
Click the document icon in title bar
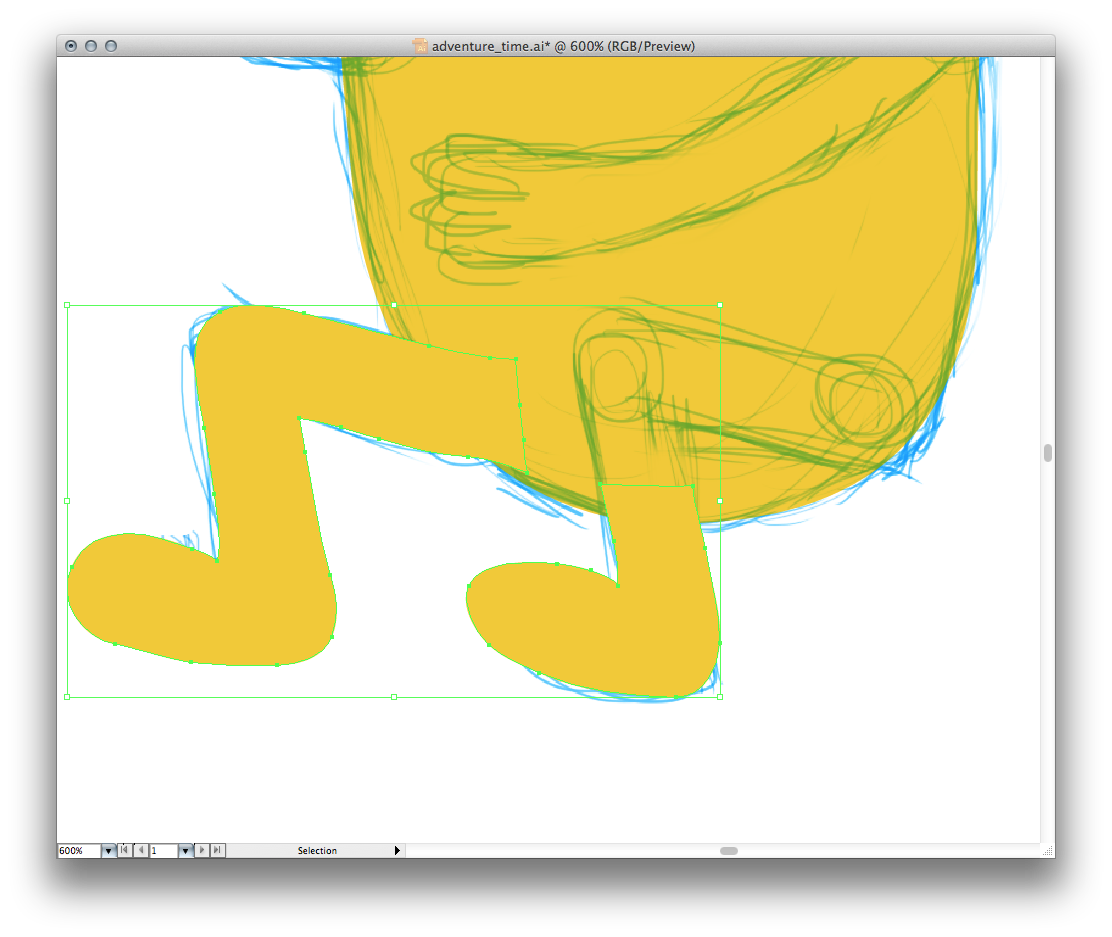[x=420, y=46]
